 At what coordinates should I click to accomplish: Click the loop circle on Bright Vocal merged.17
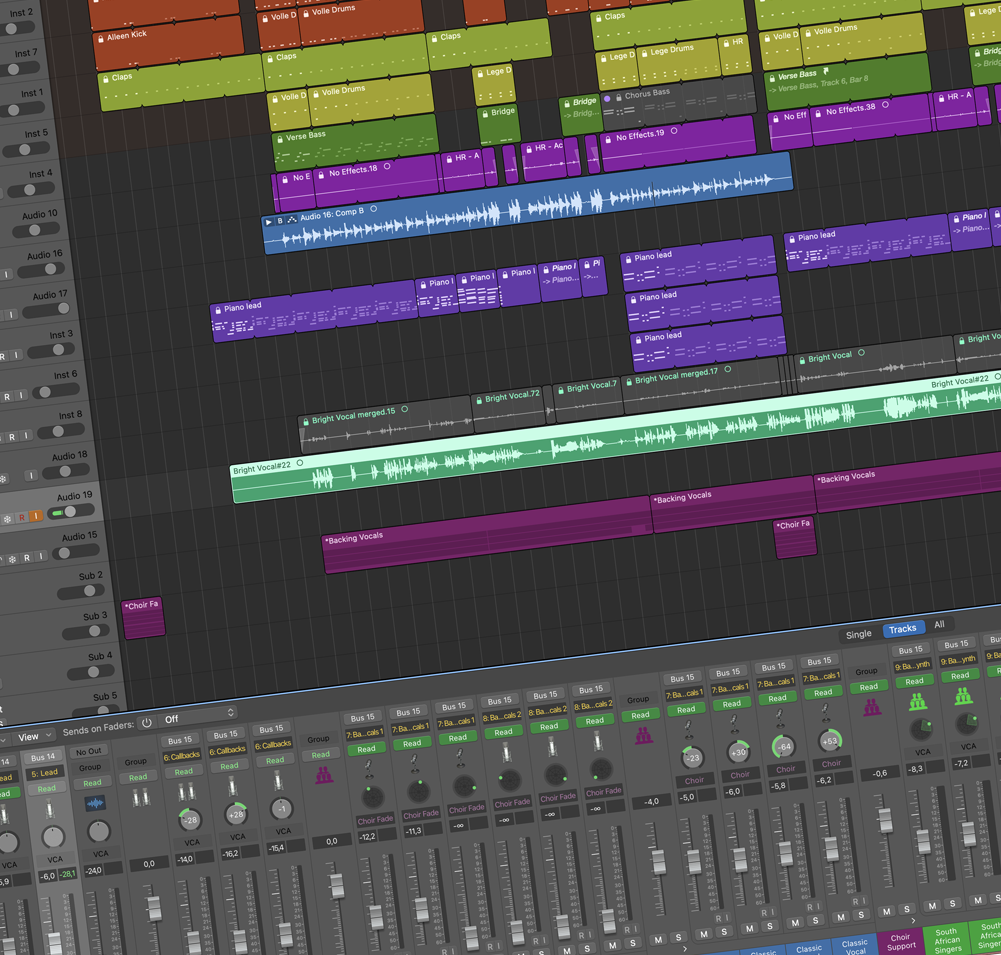tap(728, 369)
